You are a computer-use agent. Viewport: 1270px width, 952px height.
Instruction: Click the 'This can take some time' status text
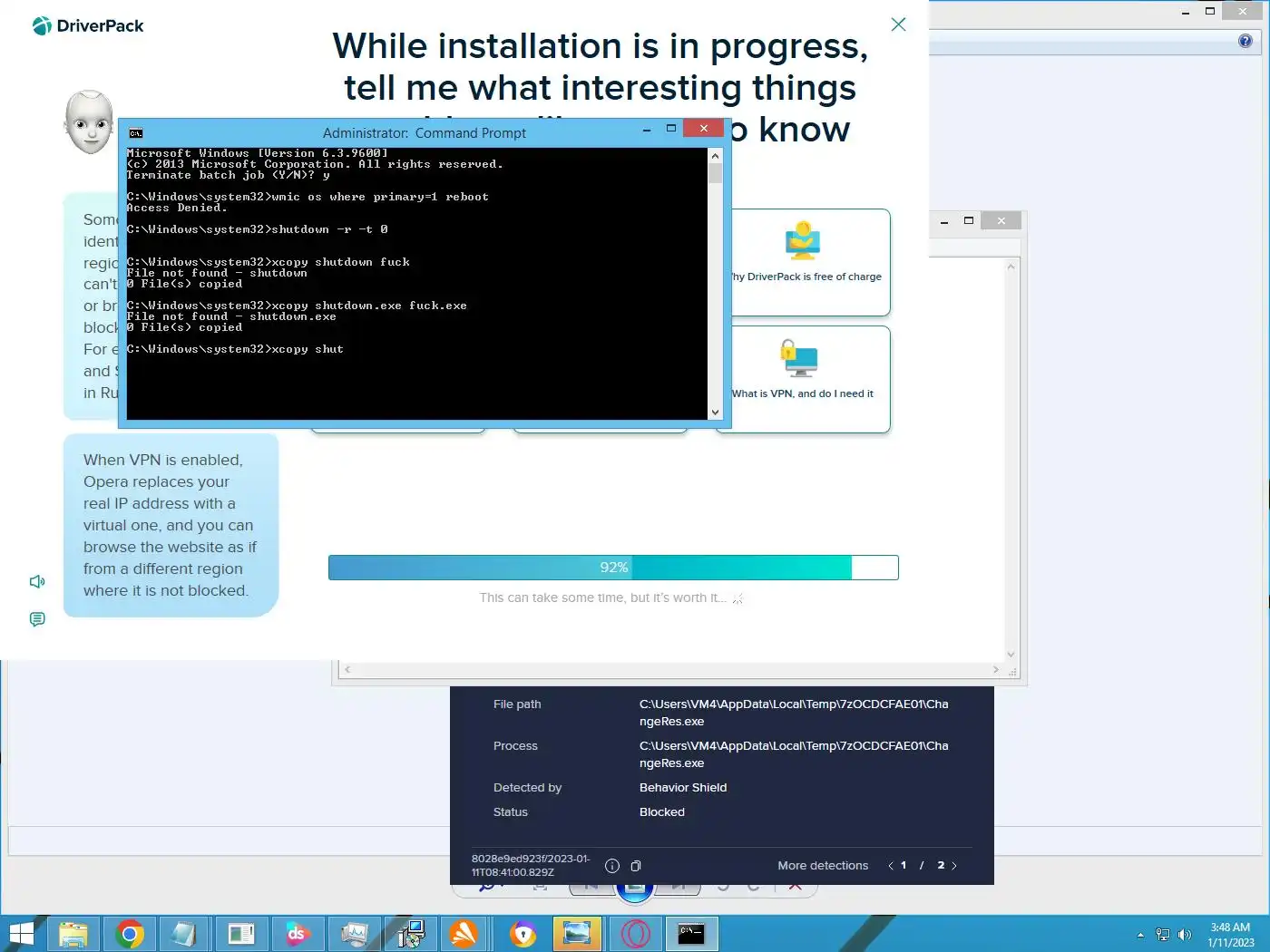pos(602,597)
